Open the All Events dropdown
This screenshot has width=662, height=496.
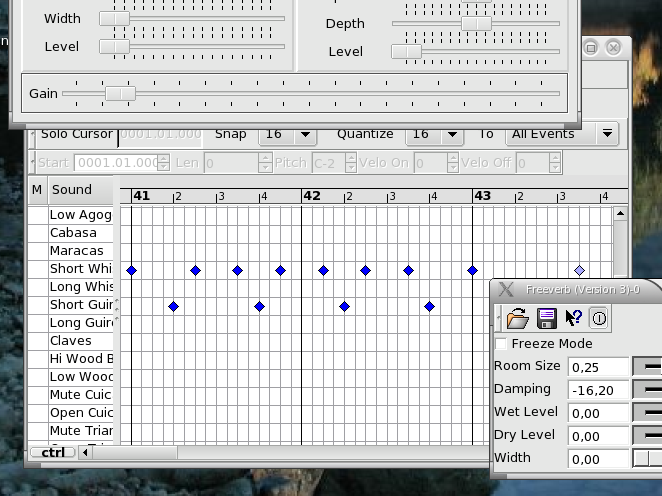coord(562,134)
